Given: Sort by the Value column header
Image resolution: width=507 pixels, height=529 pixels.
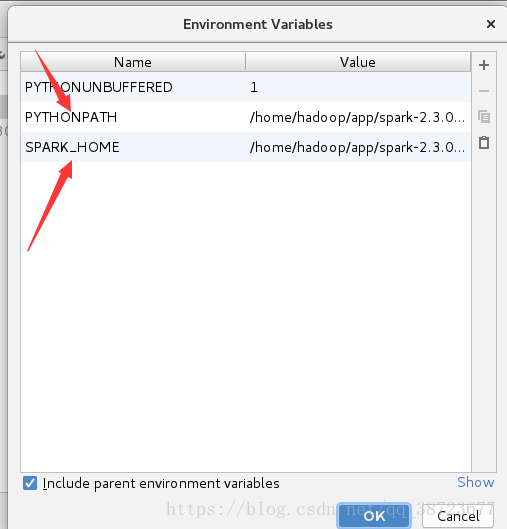Looking at the screenshot, I should pos(358,62).
